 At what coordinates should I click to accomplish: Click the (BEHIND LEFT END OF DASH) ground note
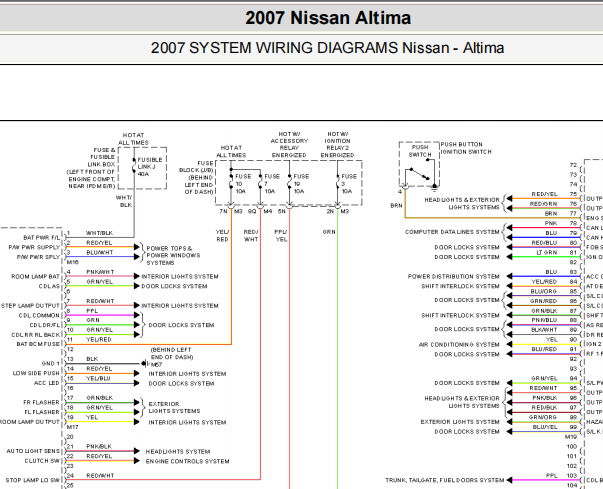pyautogui.click(x=172, y=354)
